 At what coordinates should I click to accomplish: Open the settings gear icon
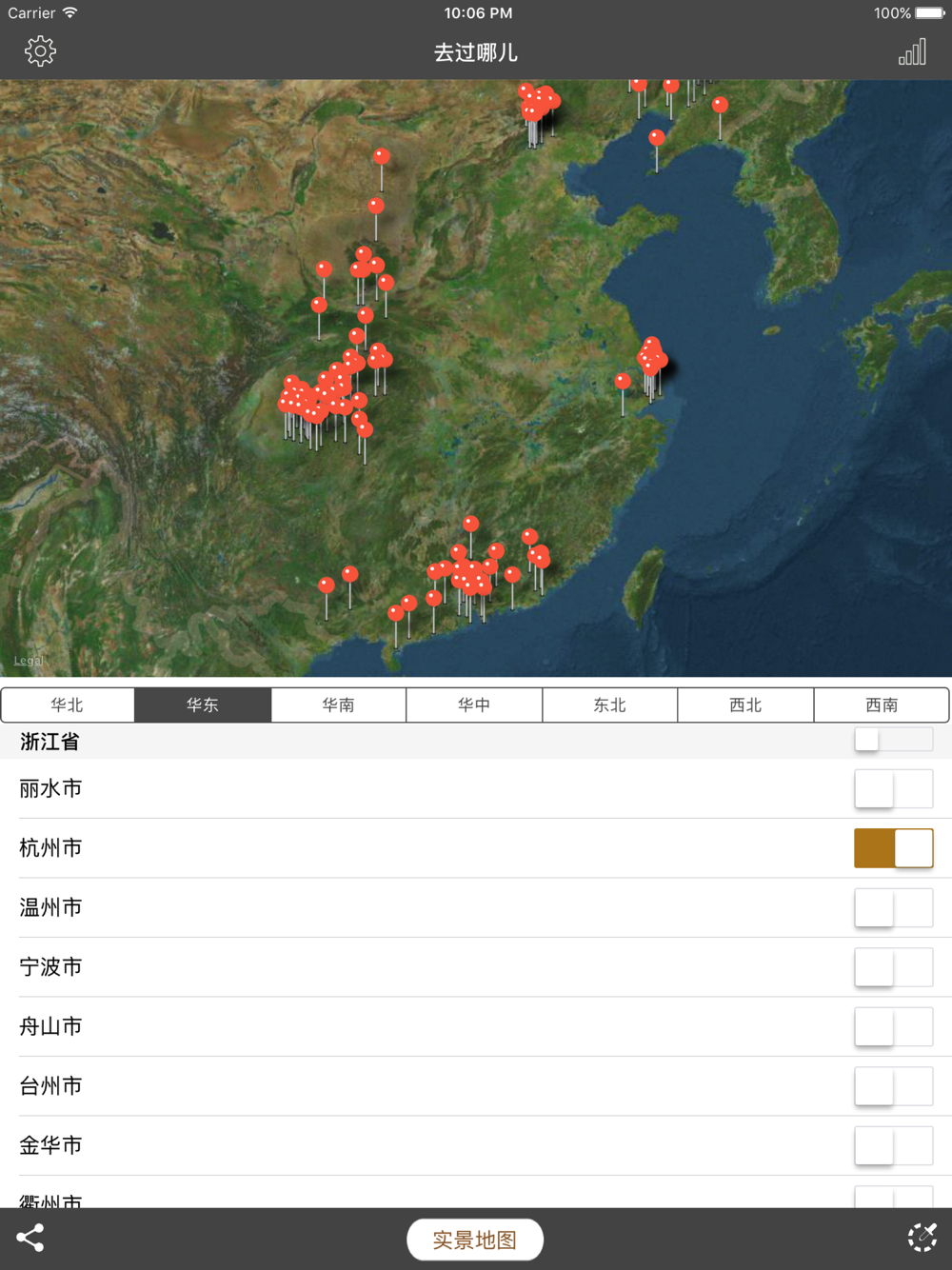pyautogui.click(x=40, y=51)
